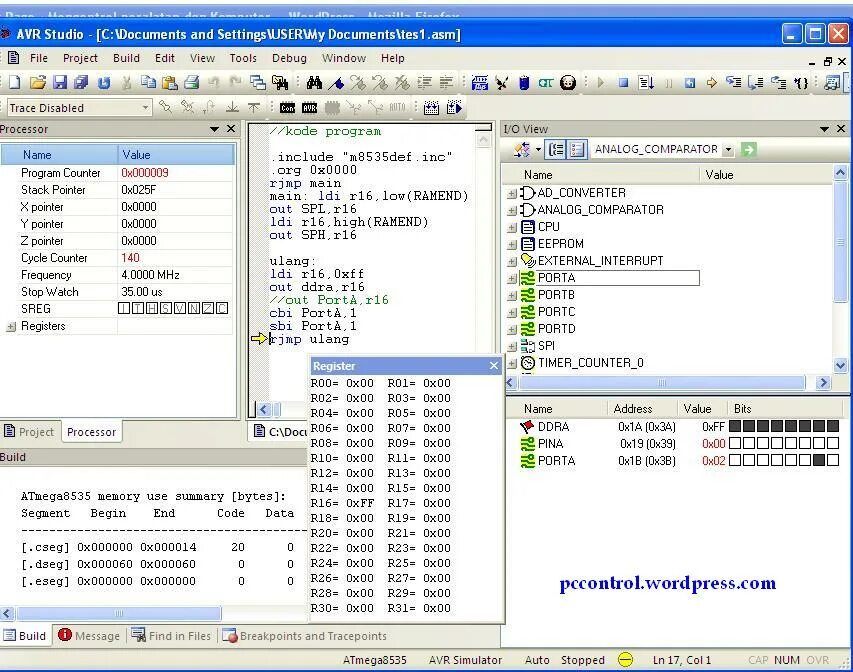Image resolution: width=853 pixels, height=672 pixels.
Task: Click the stop debugging square icon
Action: point(623,83)
